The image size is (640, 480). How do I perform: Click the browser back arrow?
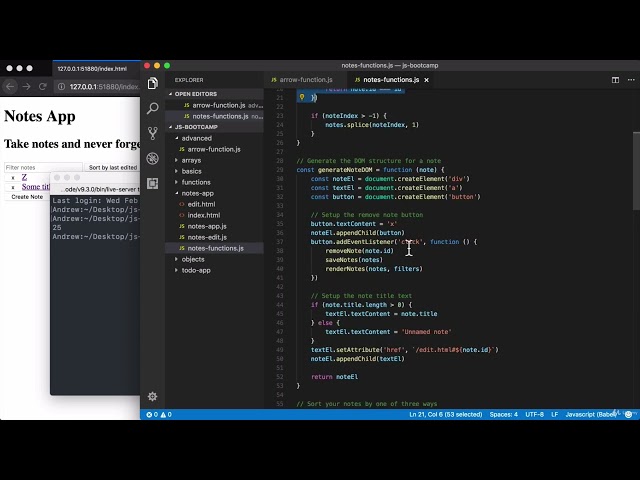click(10, 87)
